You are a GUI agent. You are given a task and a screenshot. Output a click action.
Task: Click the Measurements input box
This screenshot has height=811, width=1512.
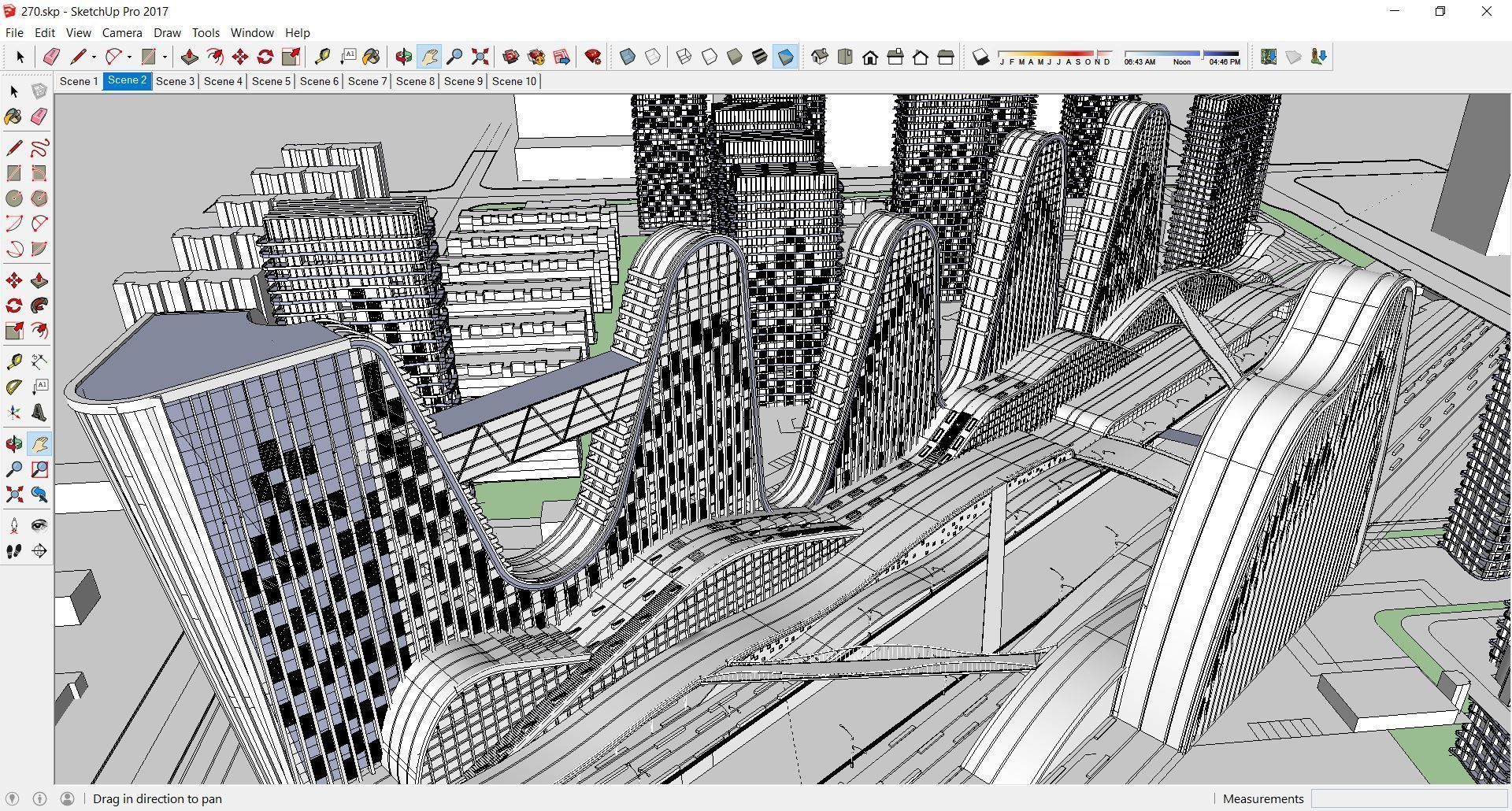pos(1409,798)
